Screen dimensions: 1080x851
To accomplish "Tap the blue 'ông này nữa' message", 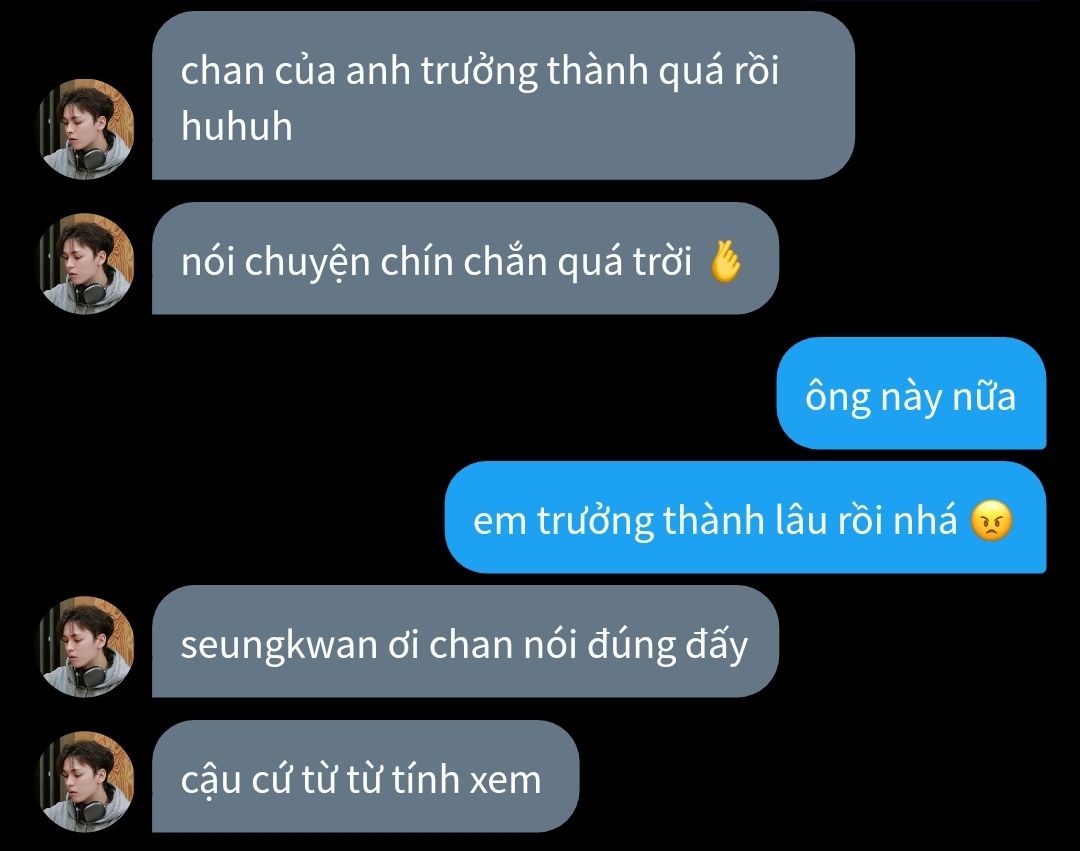I will point(911,393).
